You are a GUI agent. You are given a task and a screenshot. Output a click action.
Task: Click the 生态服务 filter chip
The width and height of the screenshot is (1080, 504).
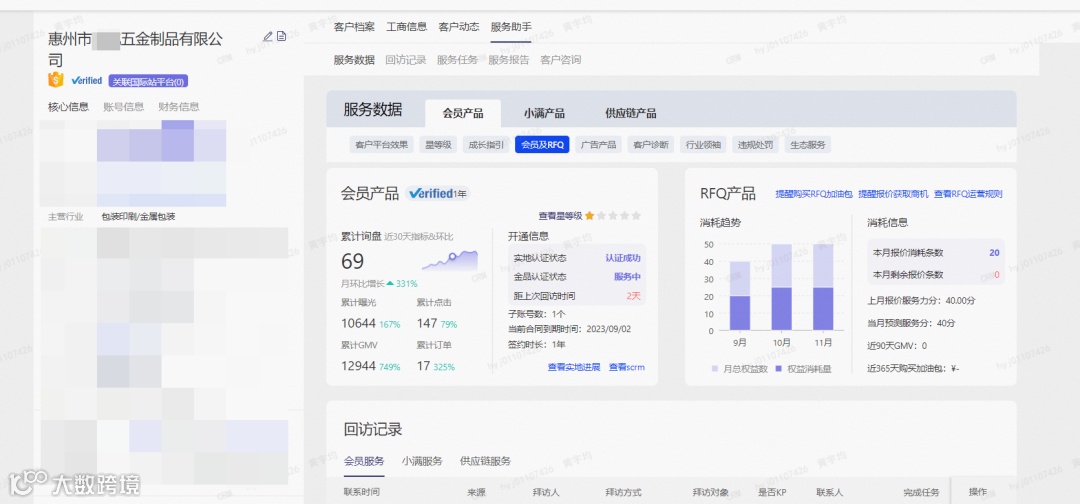[x=808, y=145]
